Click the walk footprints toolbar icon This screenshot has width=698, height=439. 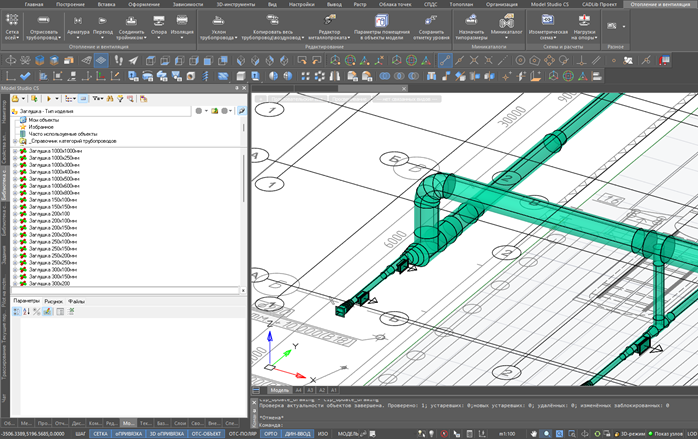point(118,60)
